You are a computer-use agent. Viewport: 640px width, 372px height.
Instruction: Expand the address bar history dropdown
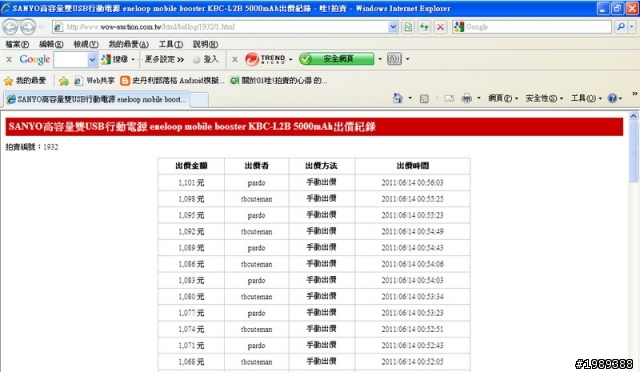393,27
